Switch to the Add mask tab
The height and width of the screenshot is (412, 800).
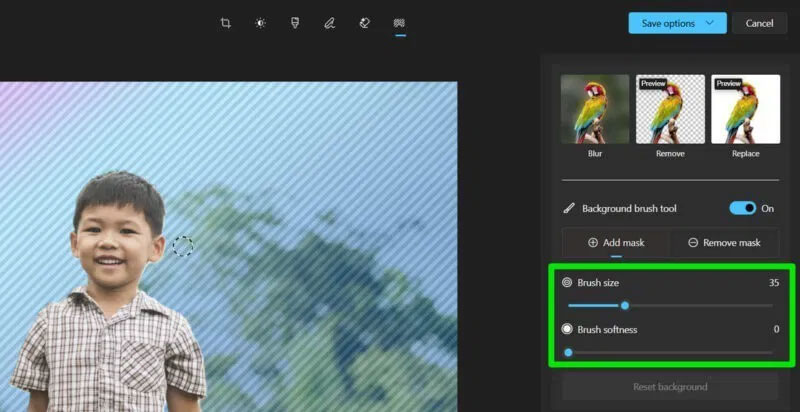(x=616, y=243)
